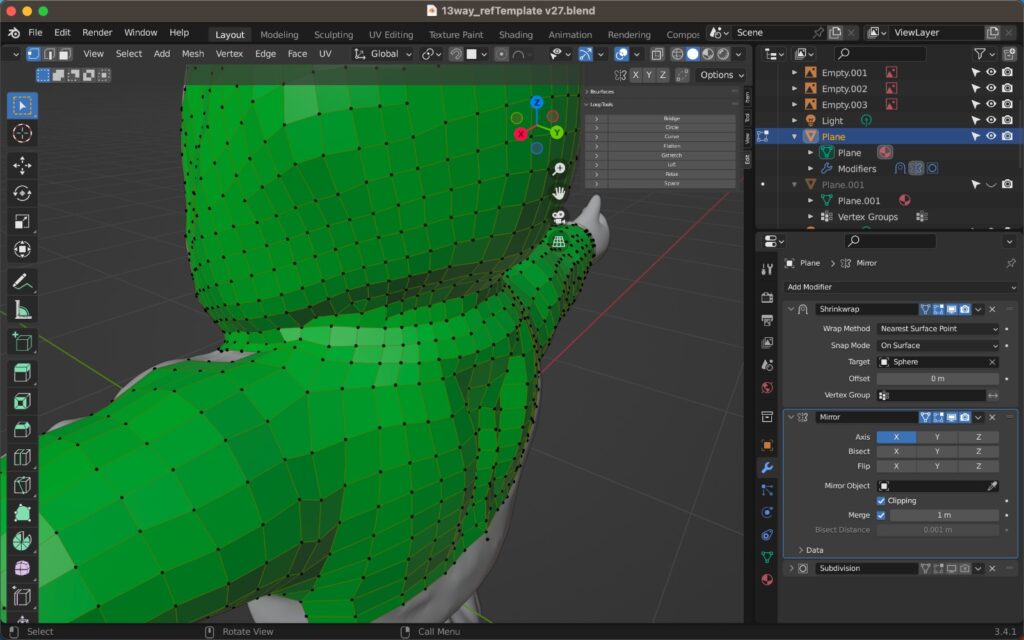Viewport: 1024px width, 640px height.
Task: Open the Modifiers wrench properties tab
Action: (767, 467)
